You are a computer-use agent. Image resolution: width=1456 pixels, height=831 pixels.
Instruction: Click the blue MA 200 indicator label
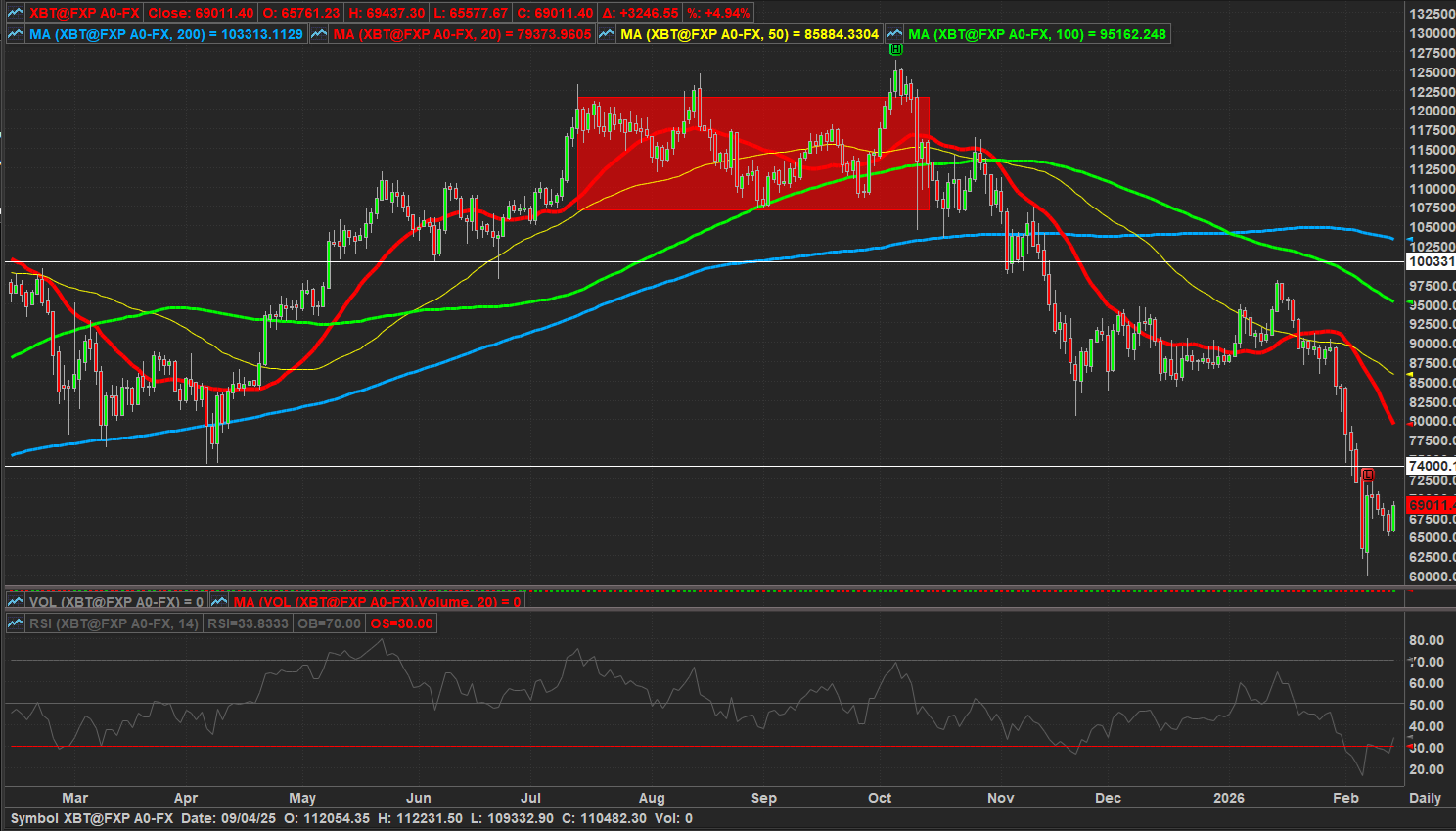click(165, 34)
